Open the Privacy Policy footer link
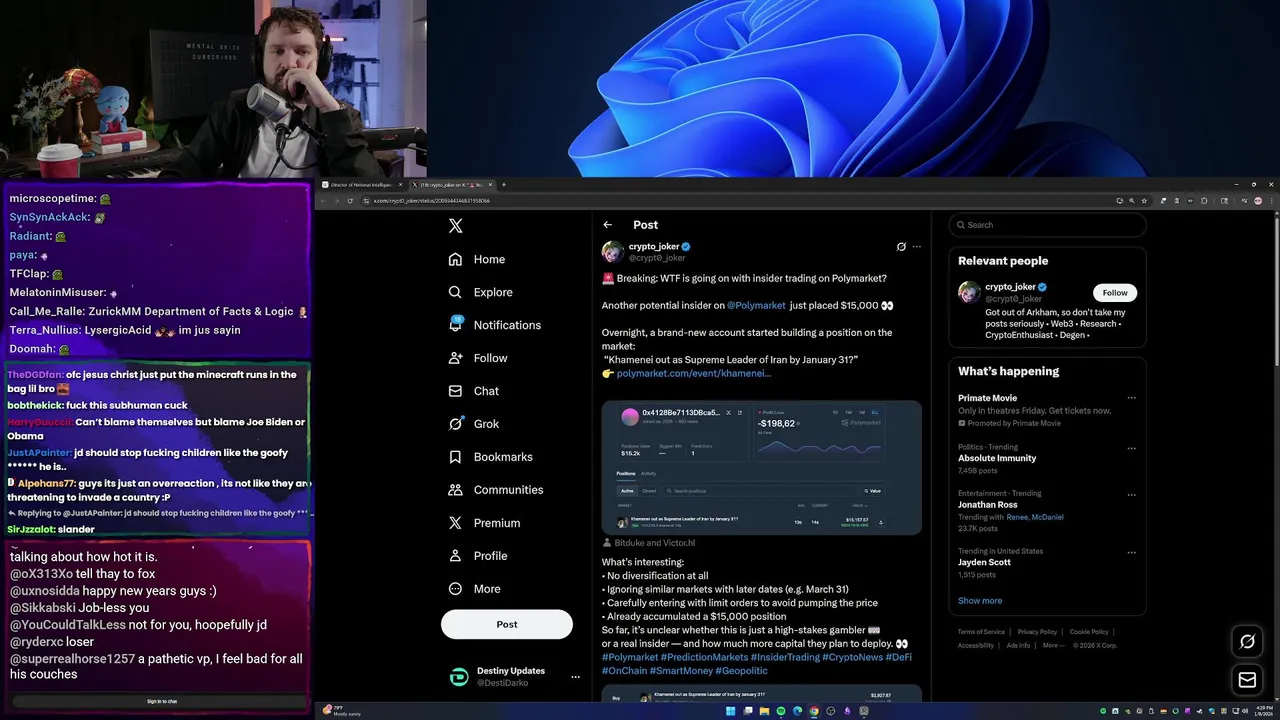Image resolution: width=1280 pixels, height=720 pixels. (x=1037, y=632)
